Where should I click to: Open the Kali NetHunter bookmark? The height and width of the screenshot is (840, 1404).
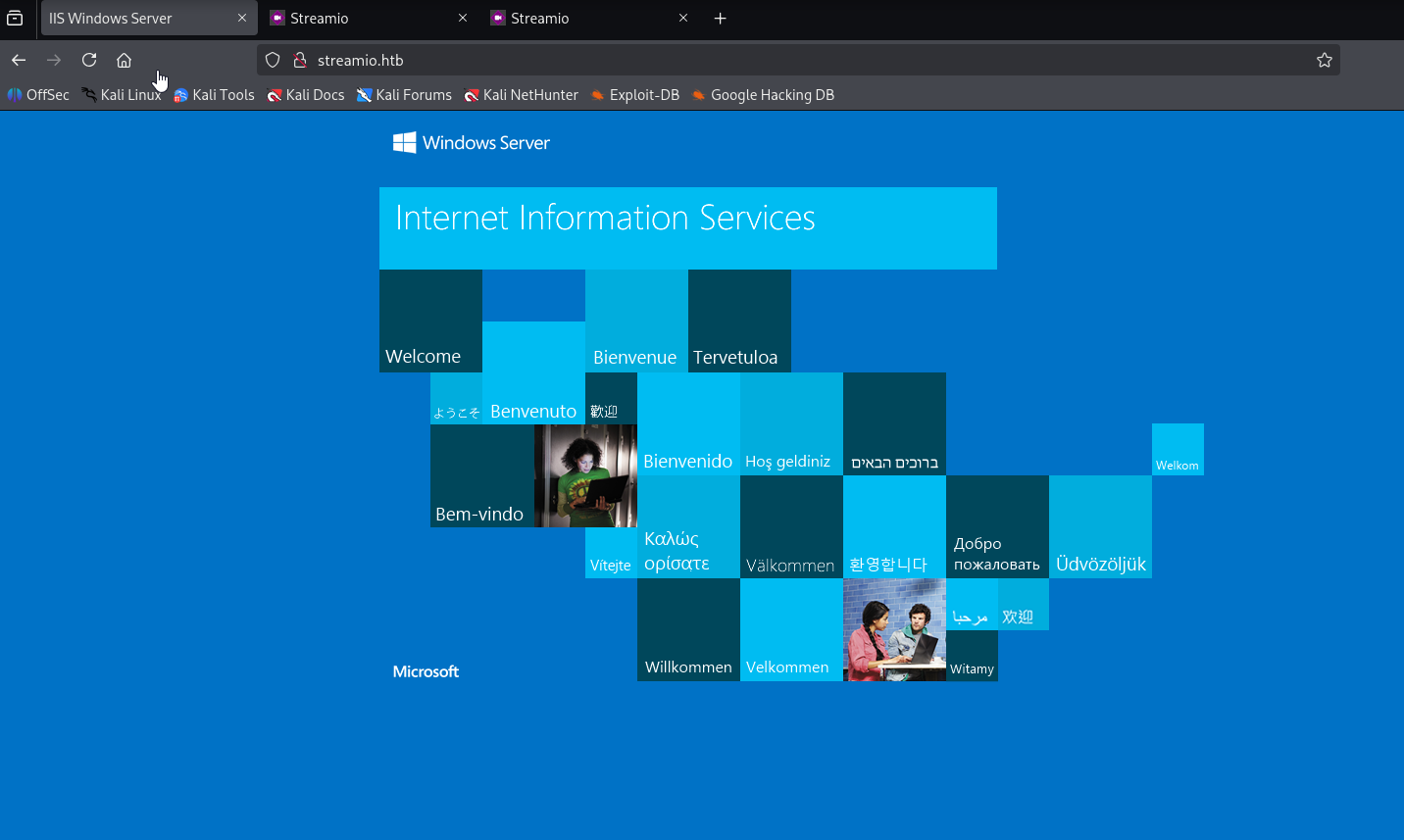[521, 95]
